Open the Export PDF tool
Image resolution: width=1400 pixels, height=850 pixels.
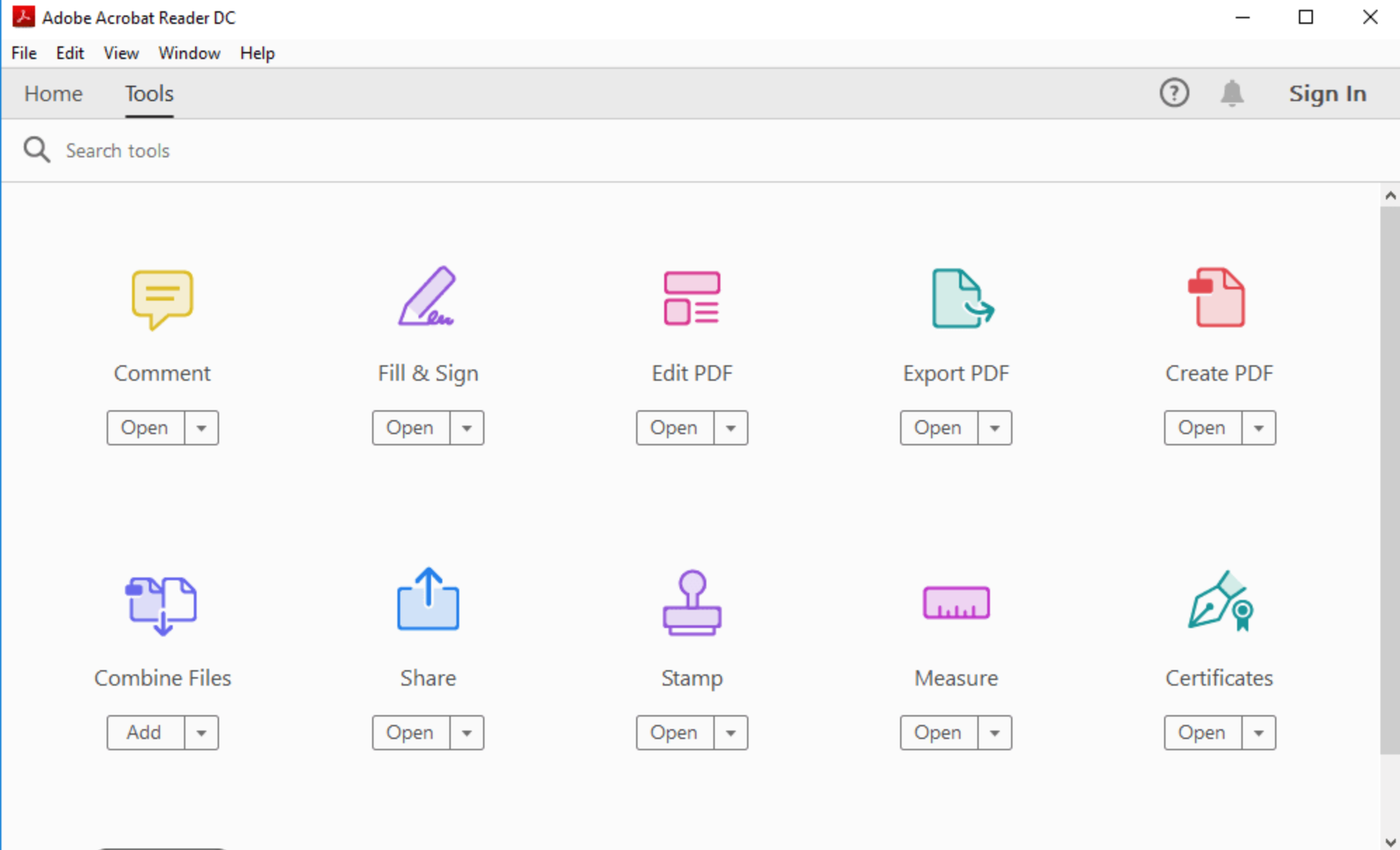point(939,428)
